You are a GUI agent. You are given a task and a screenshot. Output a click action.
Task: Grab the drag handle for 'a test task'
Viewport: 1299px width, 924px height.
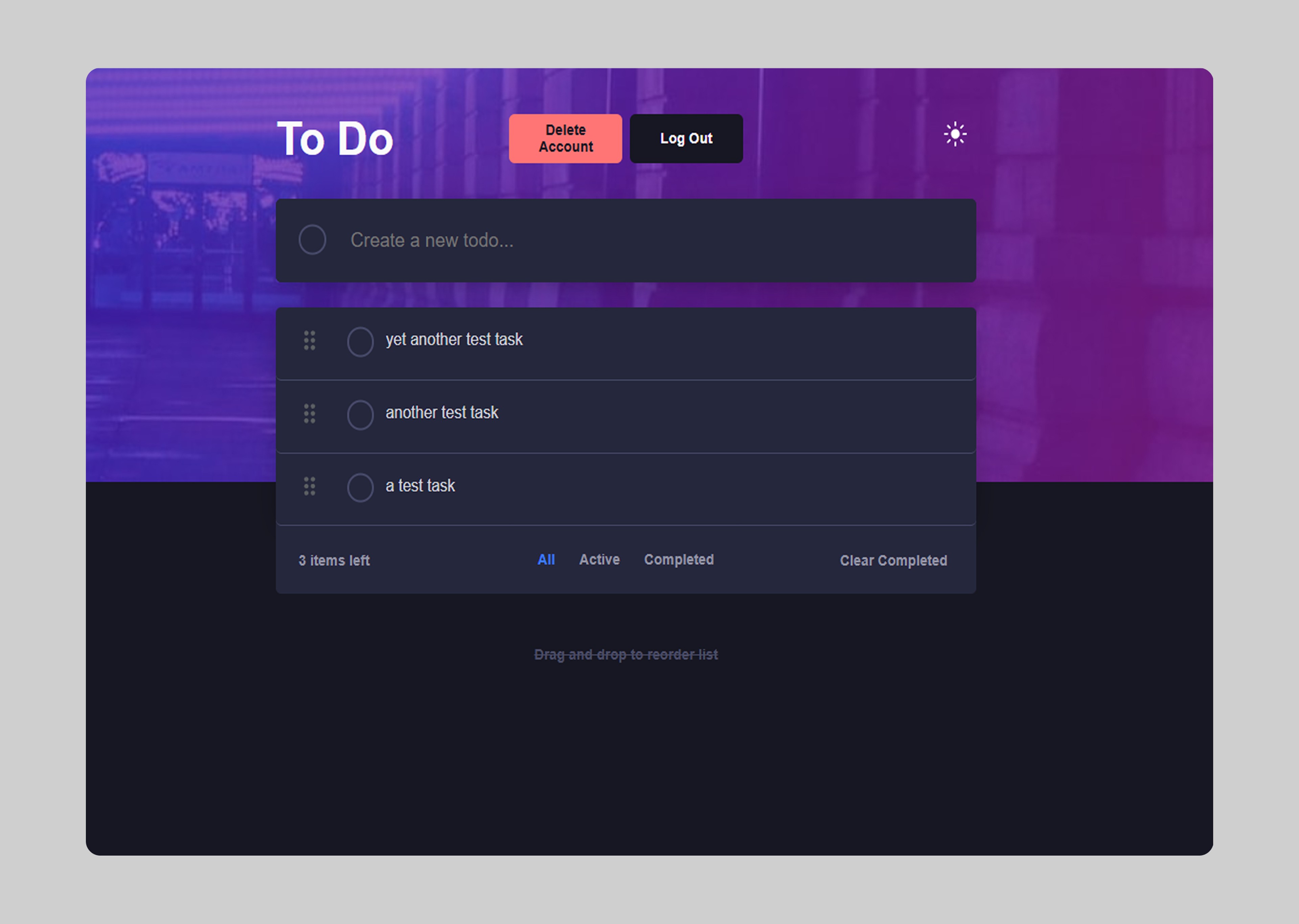pyautogui.click(x=310, y=487)
